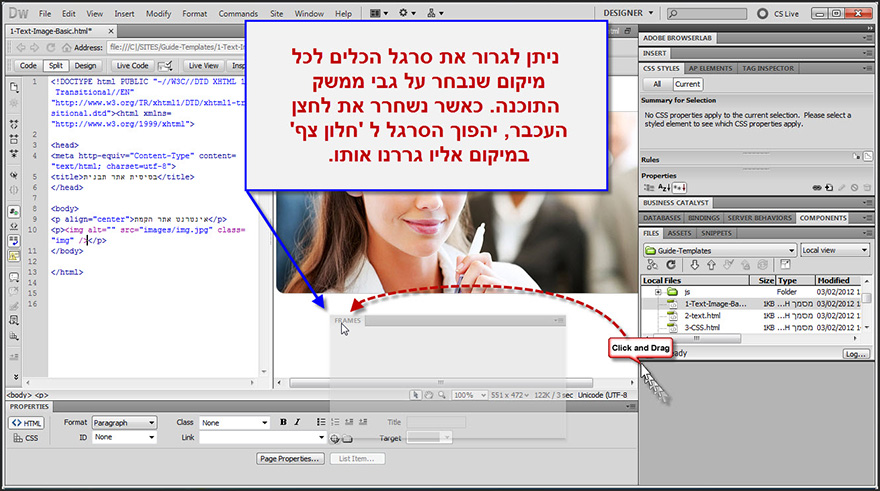Click the Live Code button
The width and height of the screenshot is (880, 491).
132,66
